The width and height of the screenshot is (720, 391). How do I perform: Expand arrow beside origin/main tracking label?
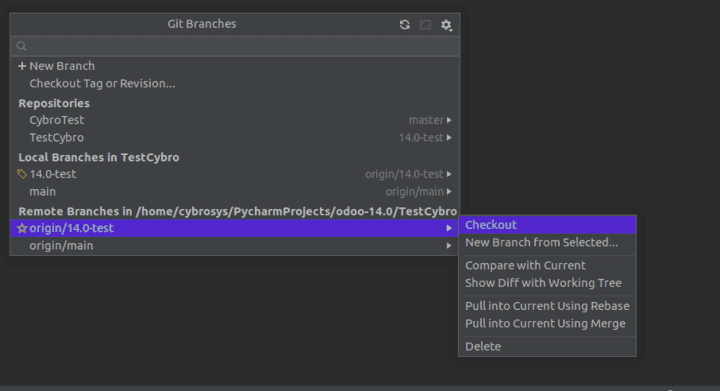449,191
